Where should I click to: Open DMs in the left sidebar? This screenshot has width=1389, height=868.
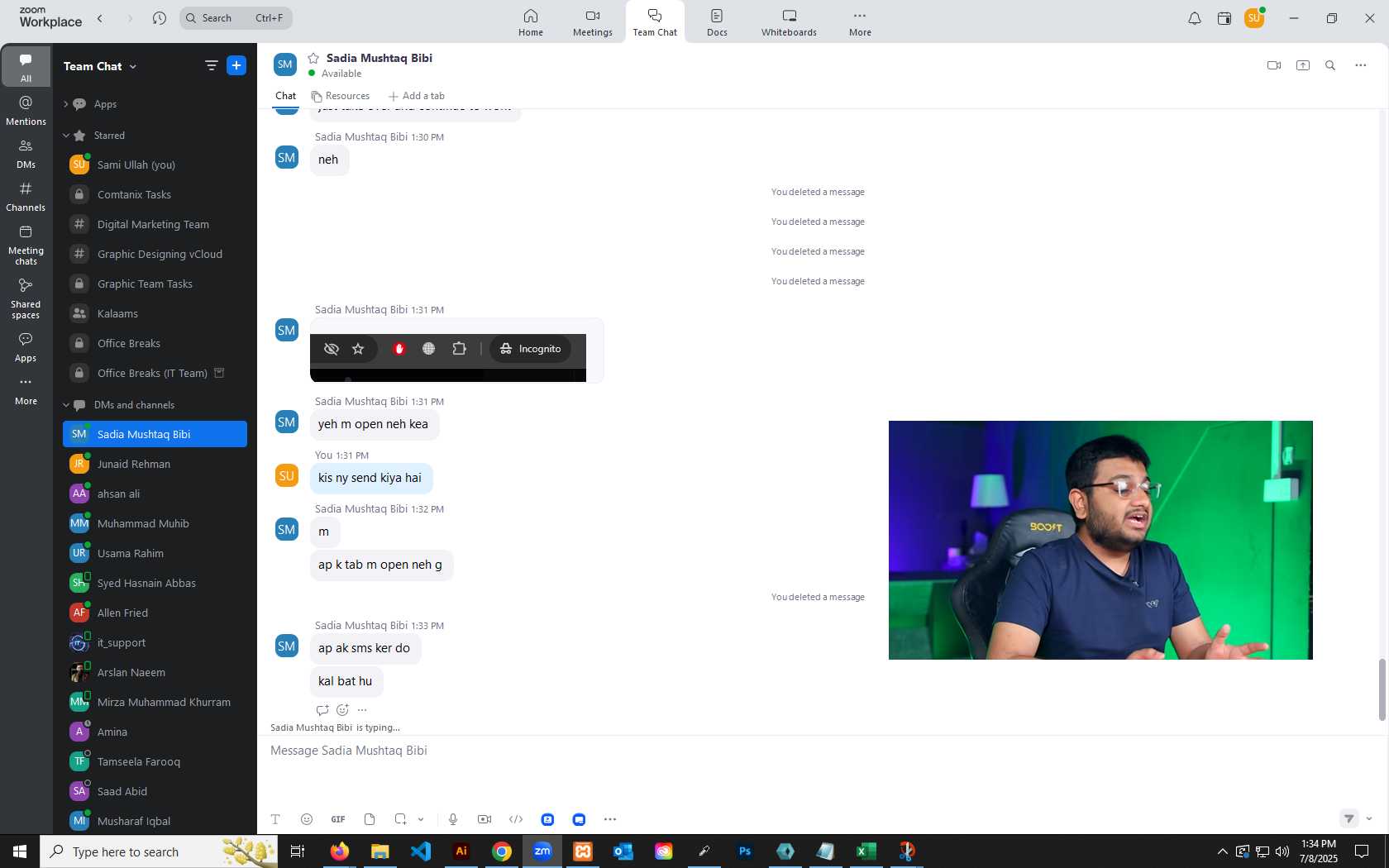26,154
